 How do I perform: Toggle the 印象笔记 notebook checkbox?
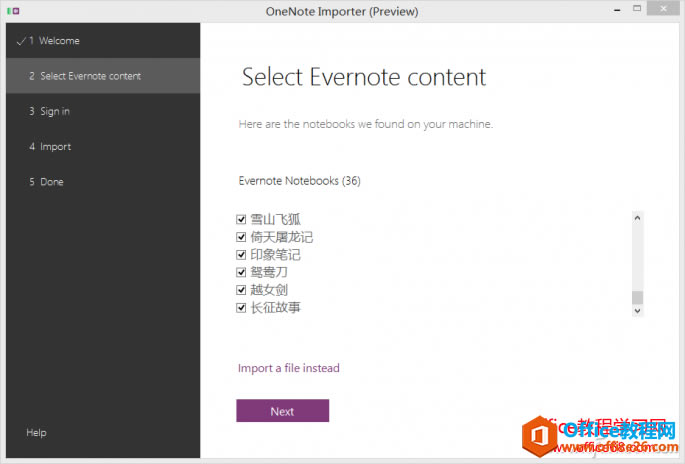pos(241,255)
